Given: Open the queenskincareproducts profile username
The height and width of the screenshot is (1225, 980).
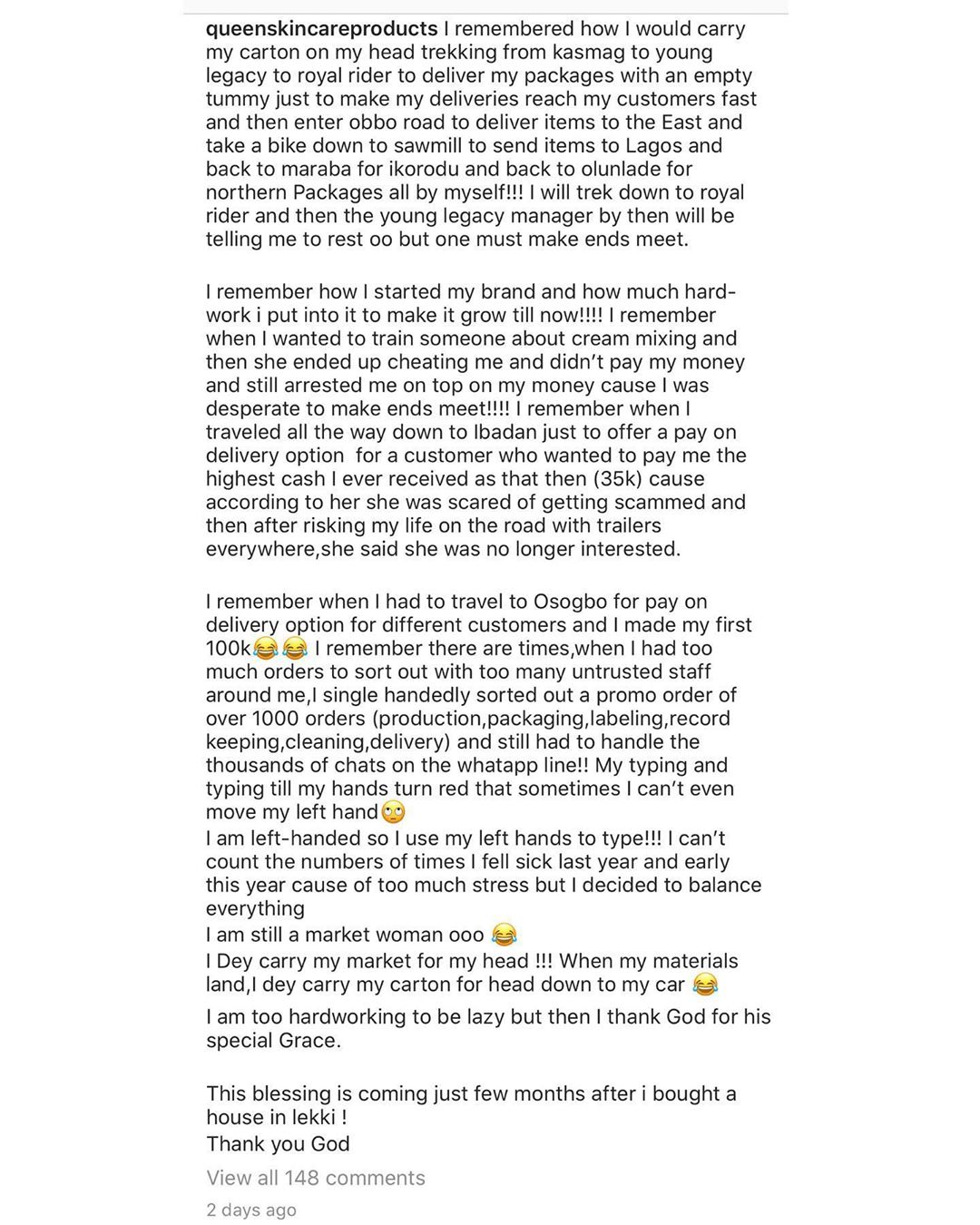Looking at the screenshot, I should tap(322, 29).
